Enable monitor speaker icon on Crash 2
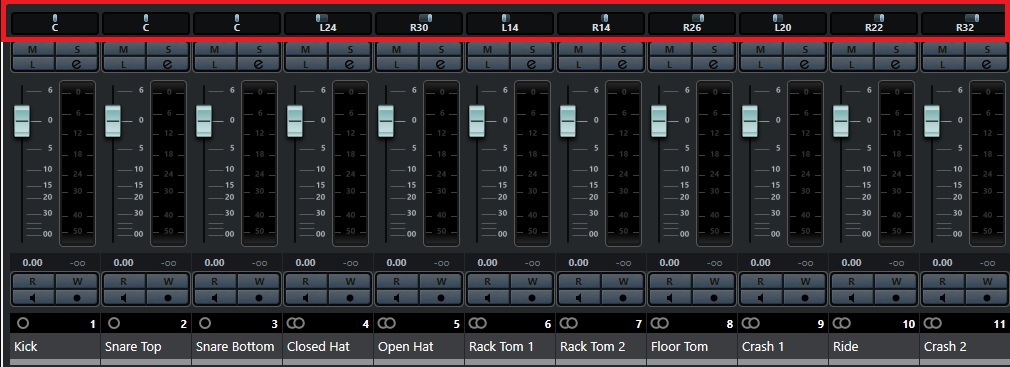The height and width of the screenshot is (367, 1010). click(942, 297)
